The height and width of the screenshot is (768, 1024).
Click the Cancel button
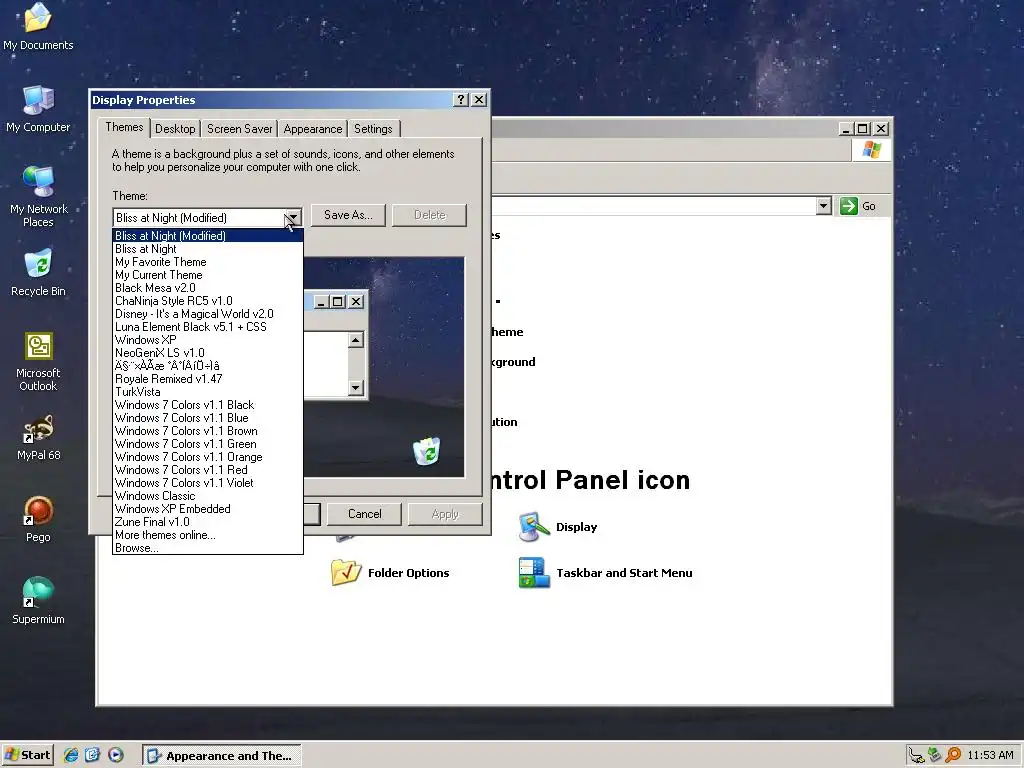point(364,514)
